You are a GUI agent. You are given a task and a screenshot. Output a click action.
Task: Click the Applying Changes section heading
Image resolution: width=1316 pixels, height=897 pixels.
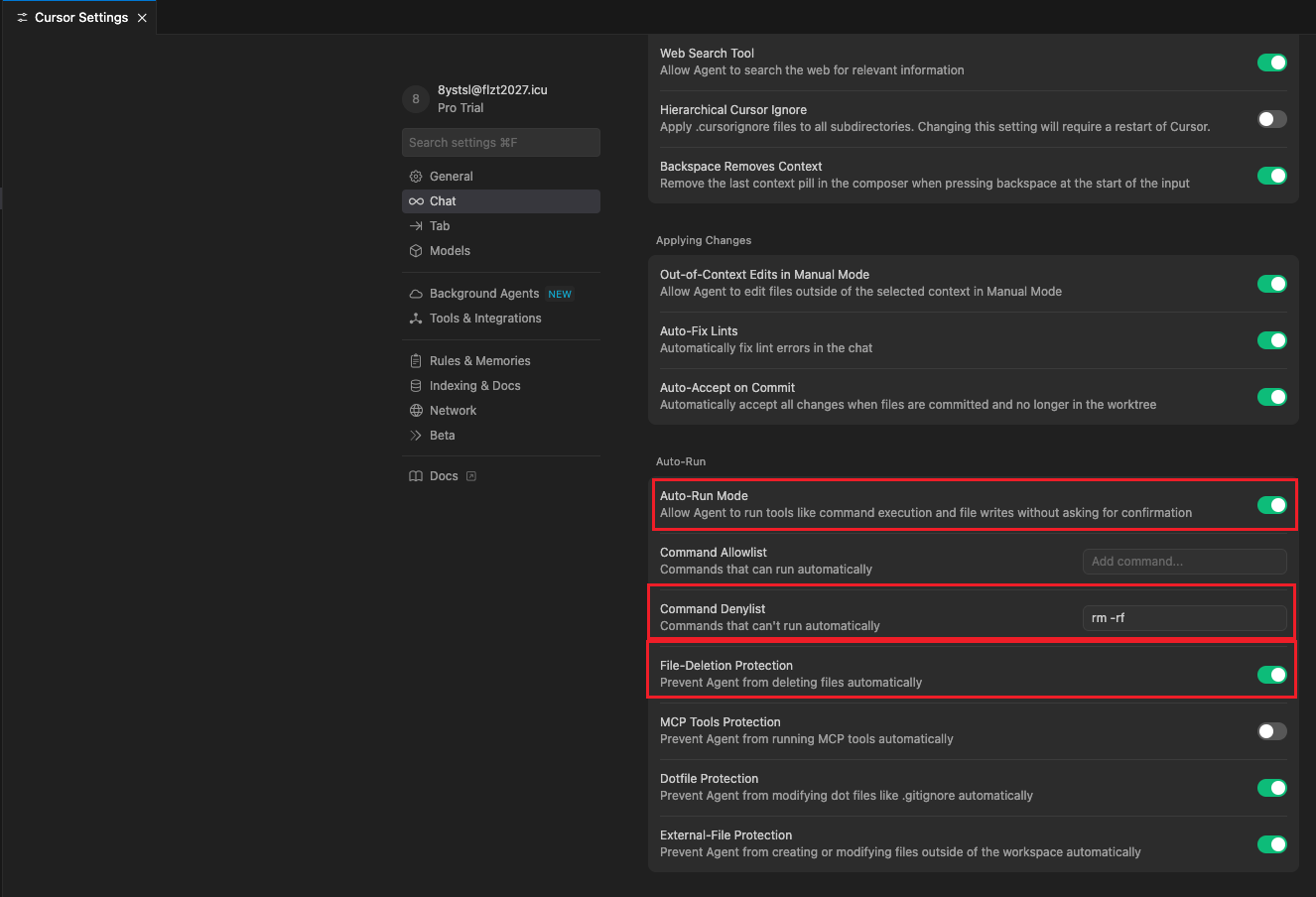click(704, 241)
